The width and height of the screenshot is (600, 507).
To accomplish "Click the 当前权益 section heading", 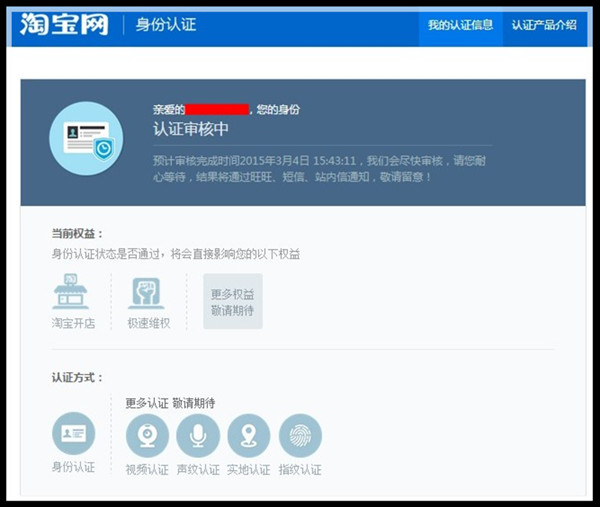I will click(77, 233).
